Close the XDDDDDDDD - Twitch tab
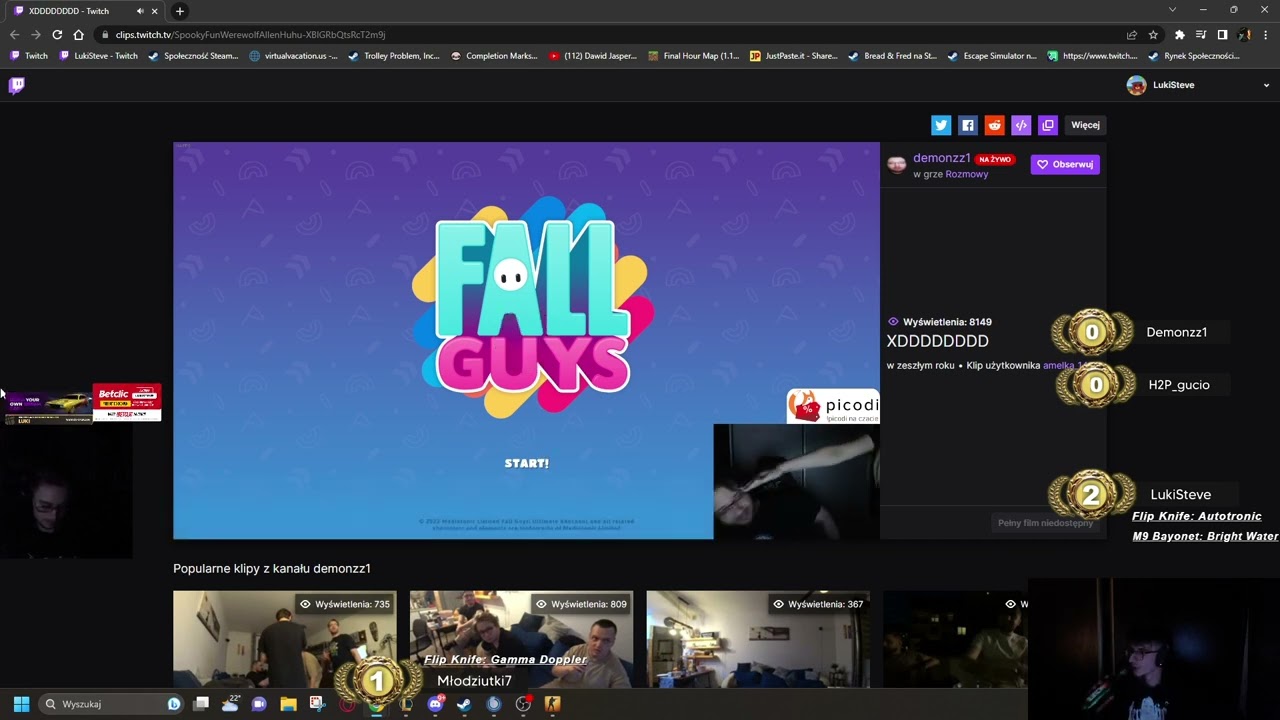 point(154,11)
